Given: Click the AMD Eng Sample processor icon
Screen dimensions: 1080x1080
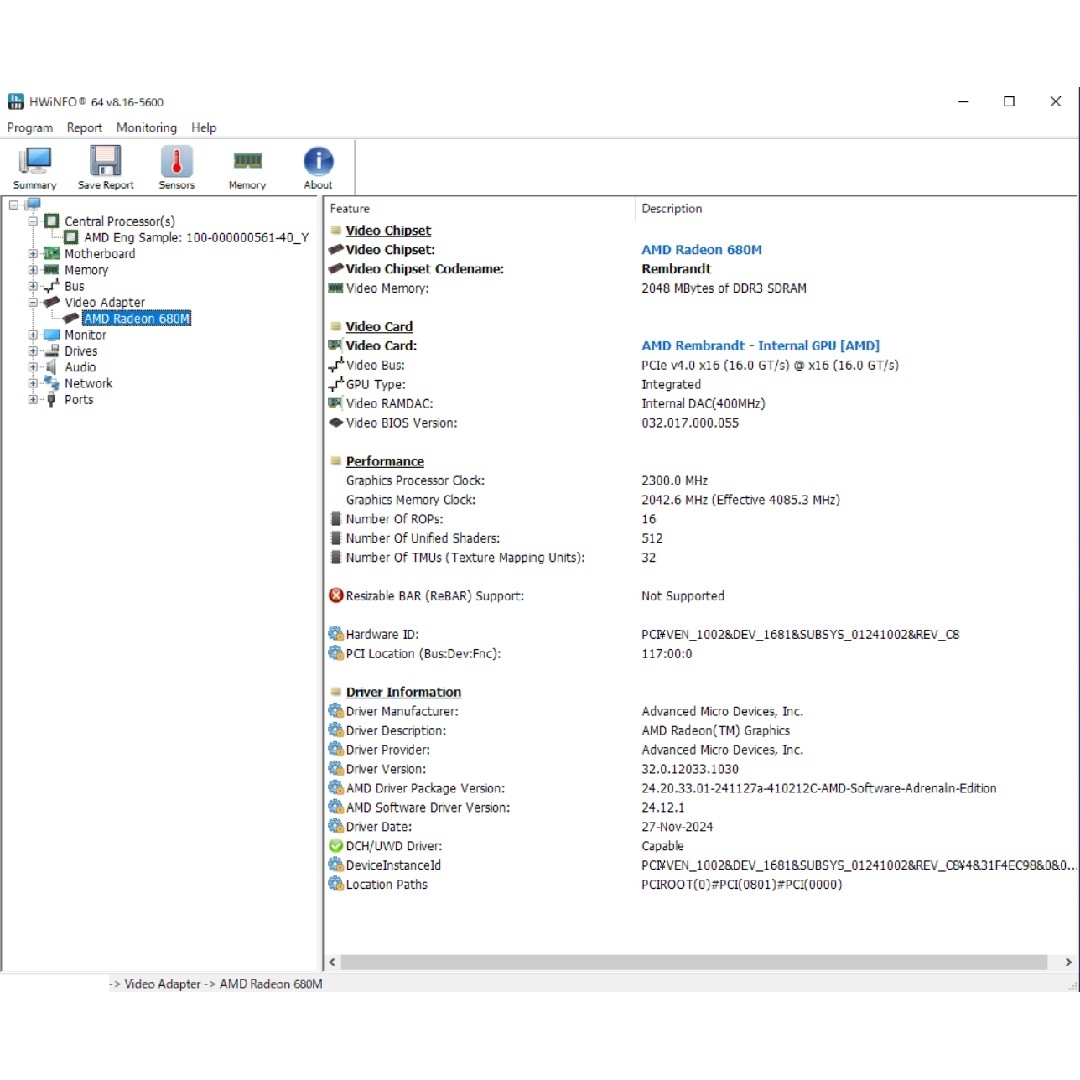Looking at the screenshot, I should [x=71, y=238].
